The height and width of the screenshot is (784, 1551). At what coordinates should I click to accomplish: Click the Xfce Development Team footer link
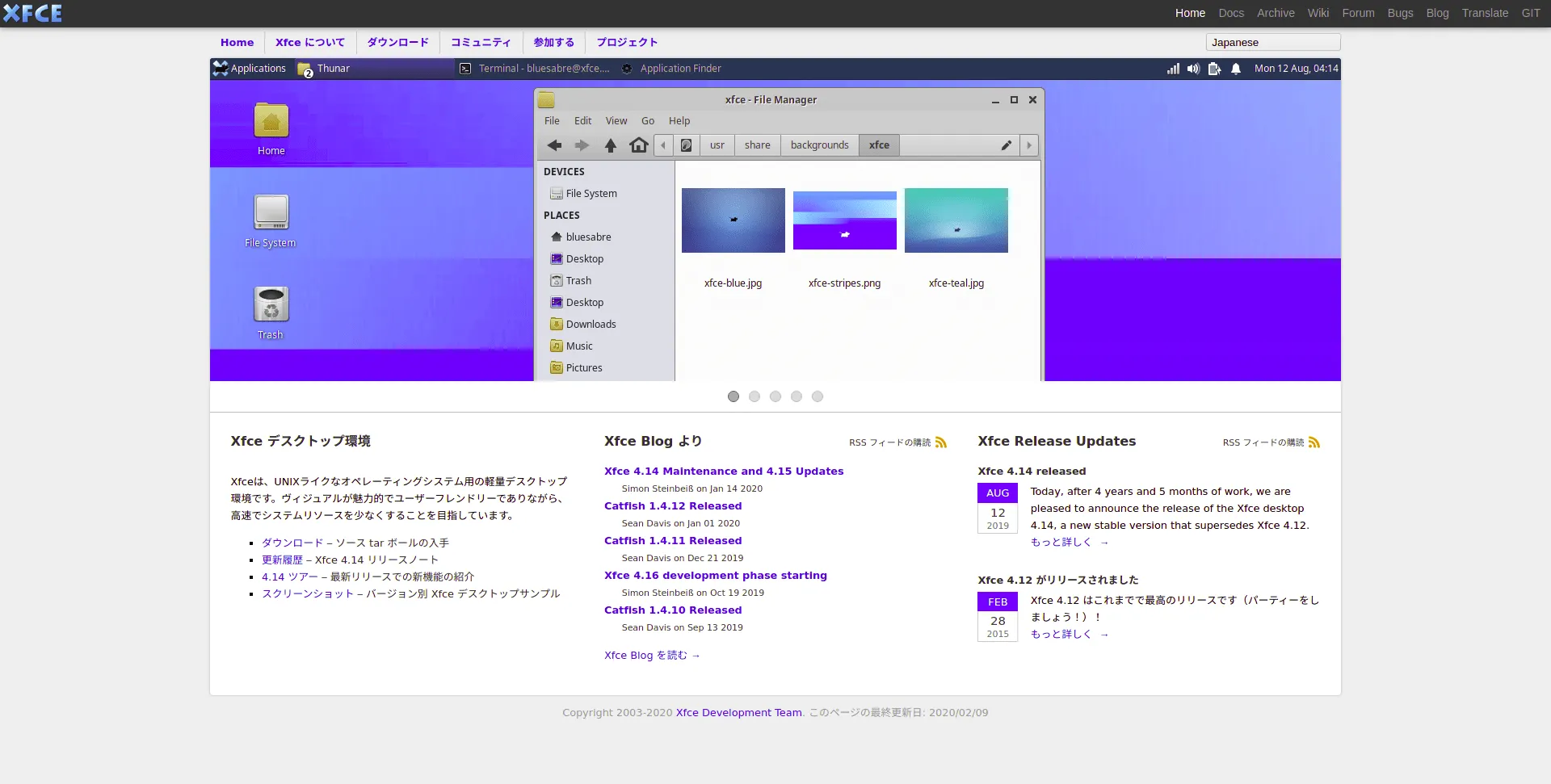tap(739, 713)
